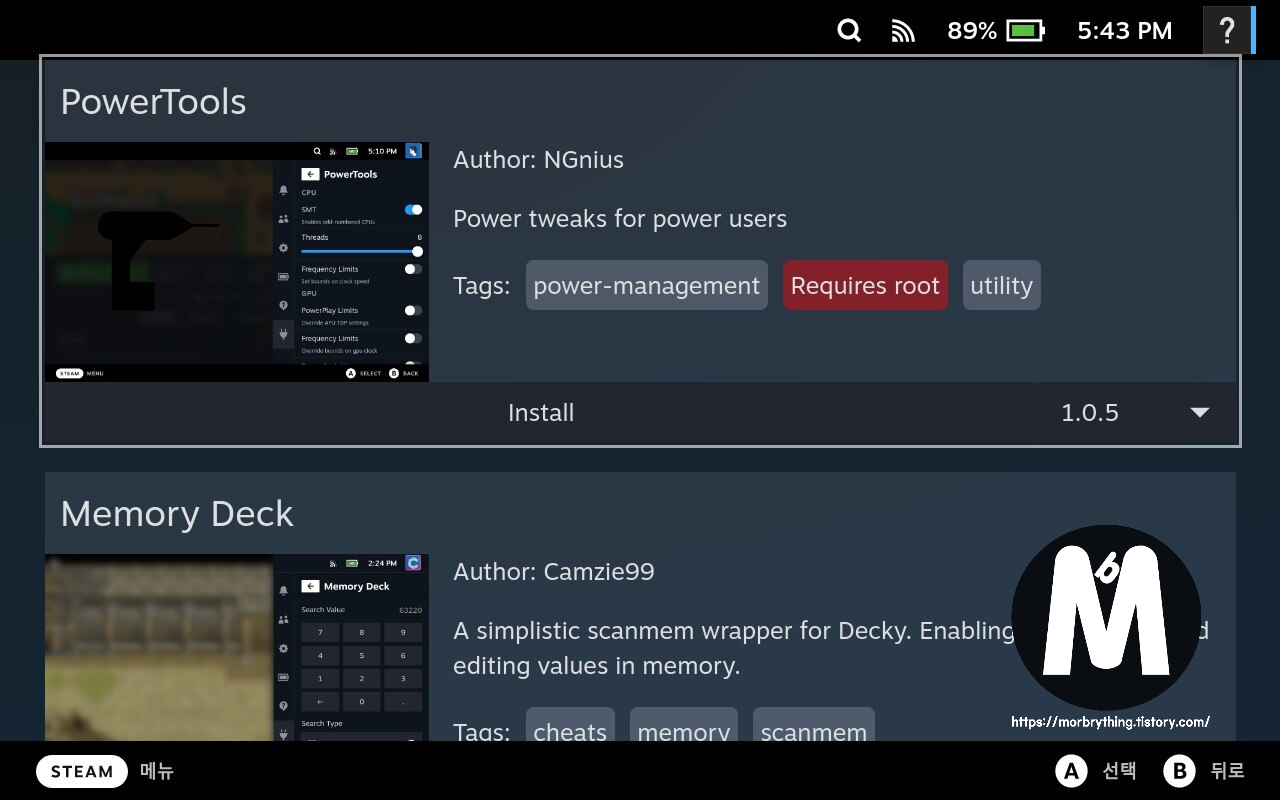Open the Memory Deck preview thumbnail
Viewport: 1280px width, 800px height.
click(x=237, y=647)
